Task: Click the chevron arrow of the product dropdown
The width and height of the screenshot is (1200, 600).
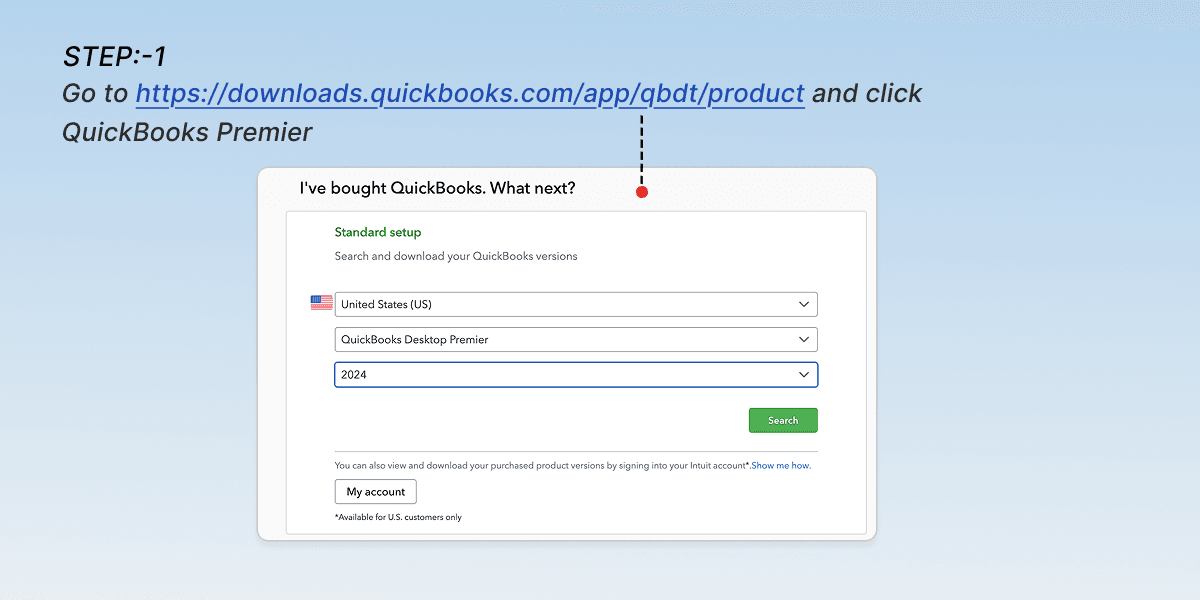Action: point(804,340)
